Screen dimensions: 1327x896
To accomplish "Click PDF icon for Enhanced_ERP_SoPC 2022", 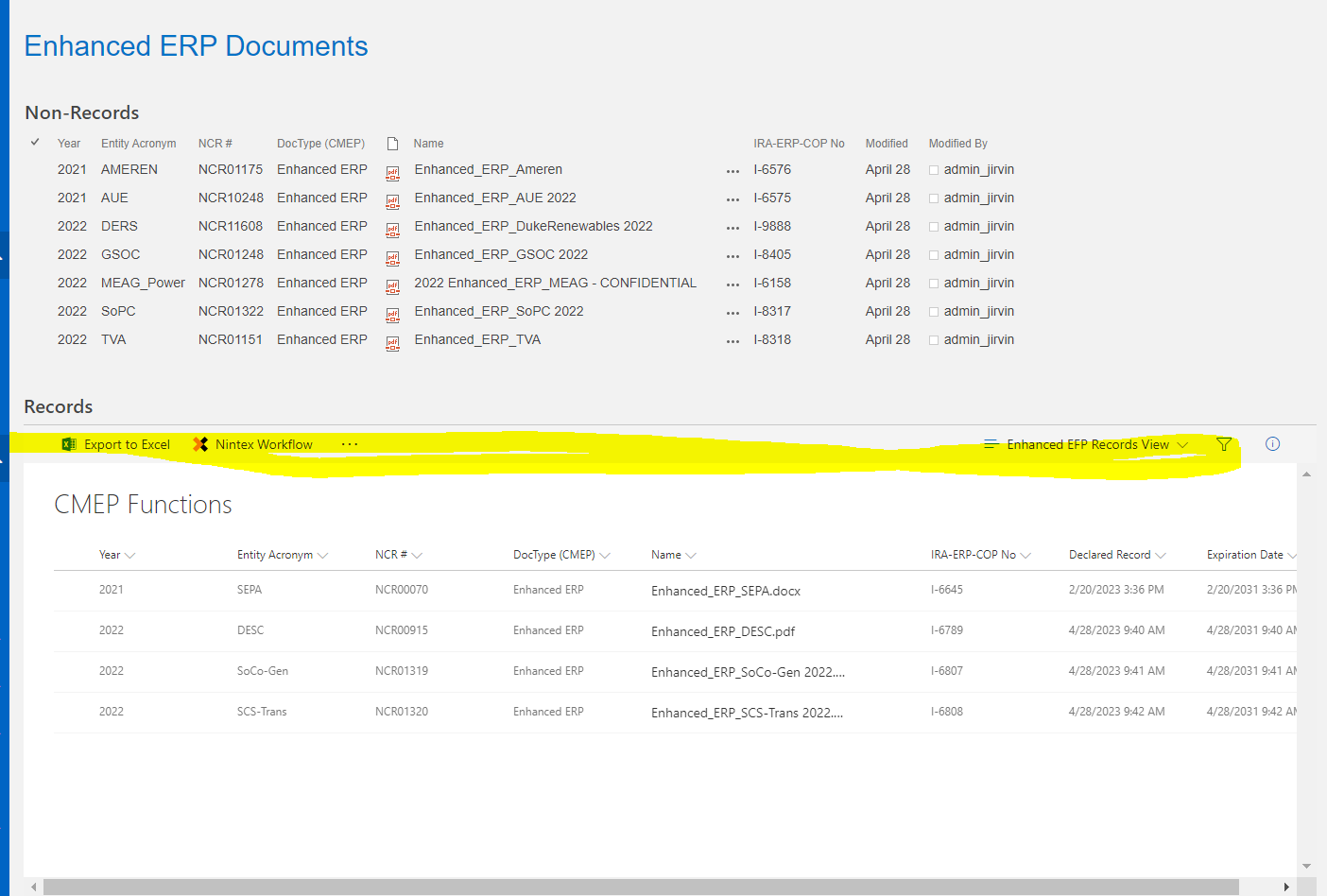I will coord(392,314).
